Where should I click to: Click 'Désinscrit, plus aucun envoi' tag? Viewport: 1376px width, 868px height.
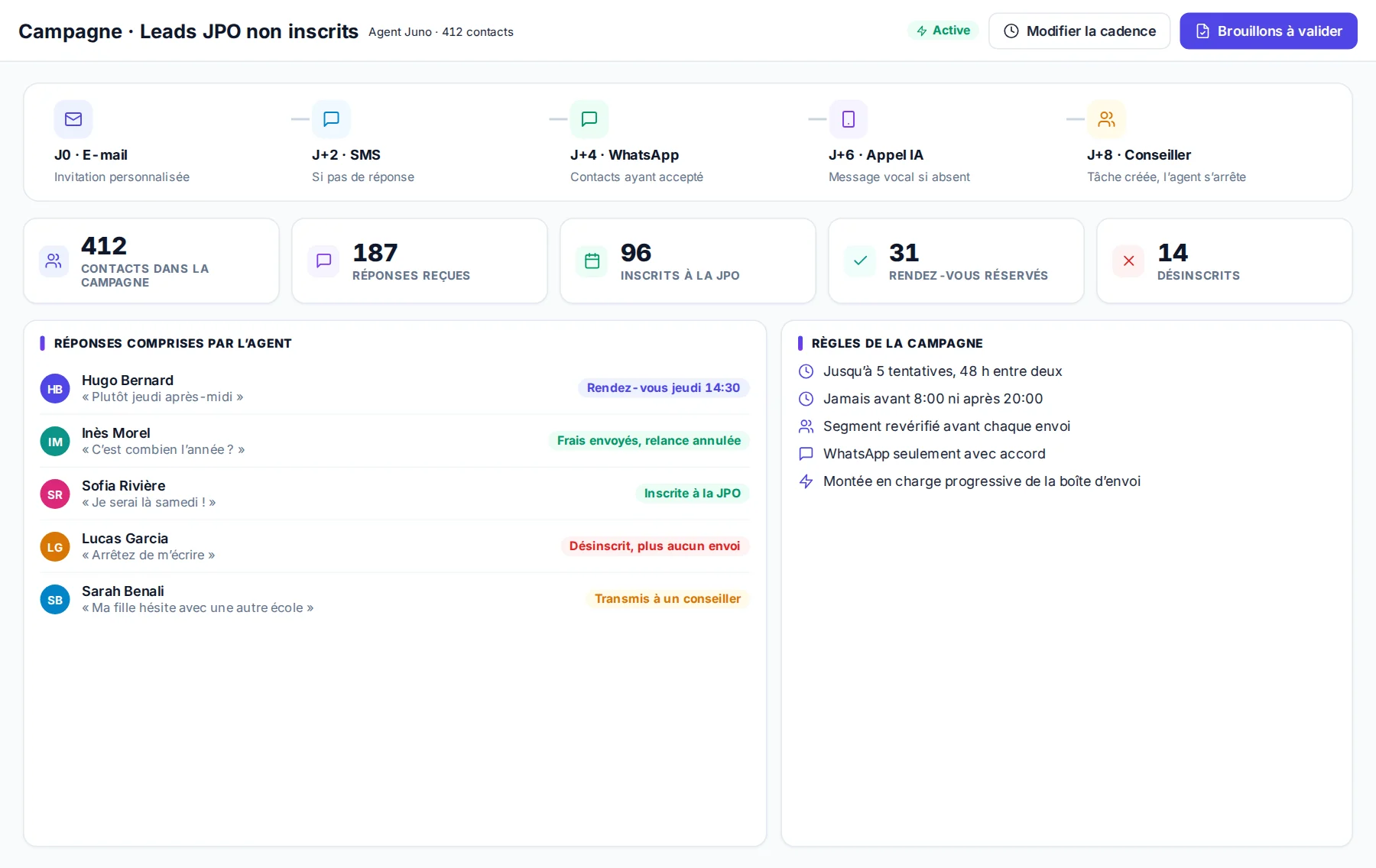pyautogui.click(x=655, y=546)
